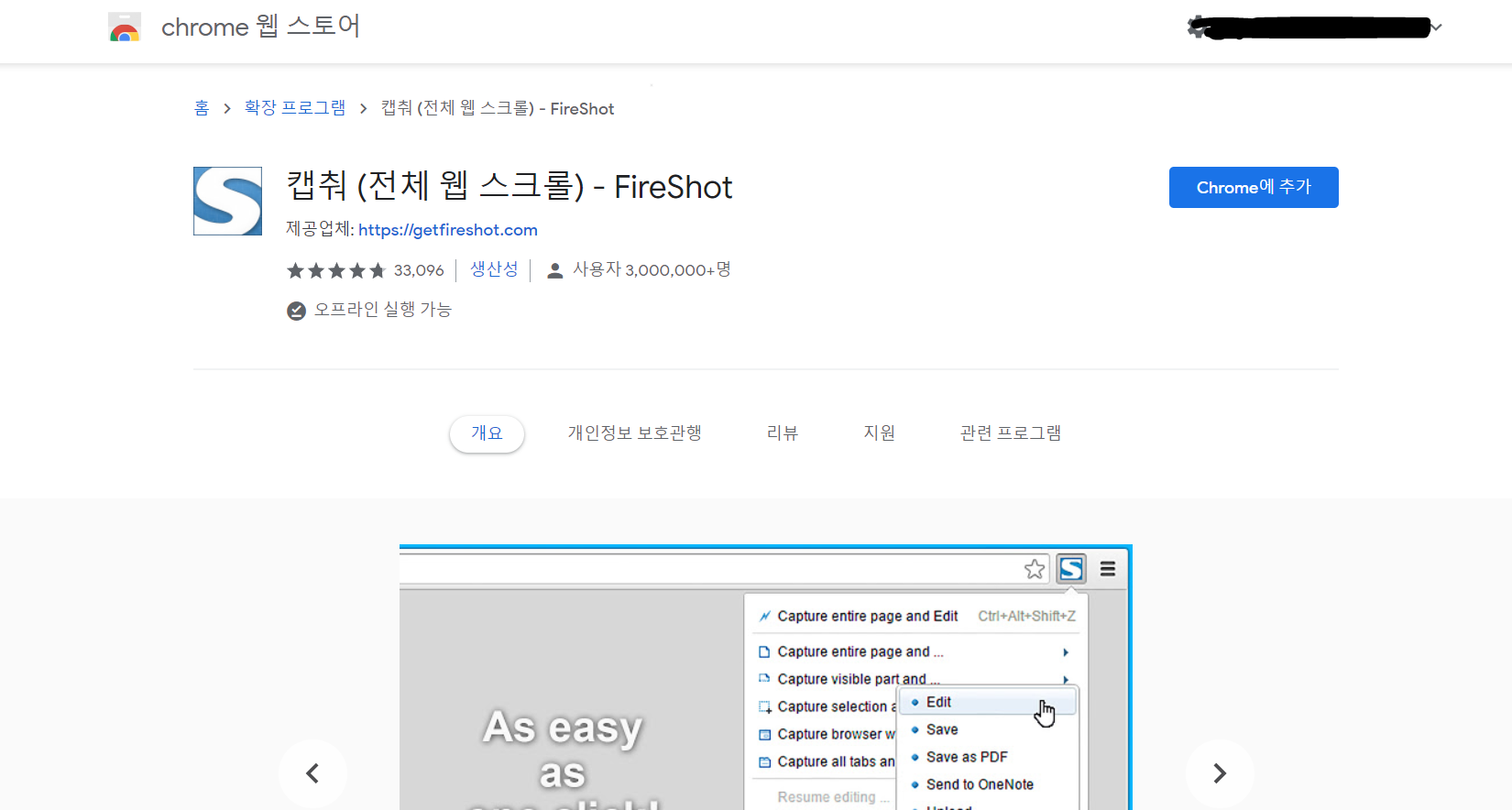Click Capture browser window menu entry
The image size is (1512, 810).
(x=827, y=734)
